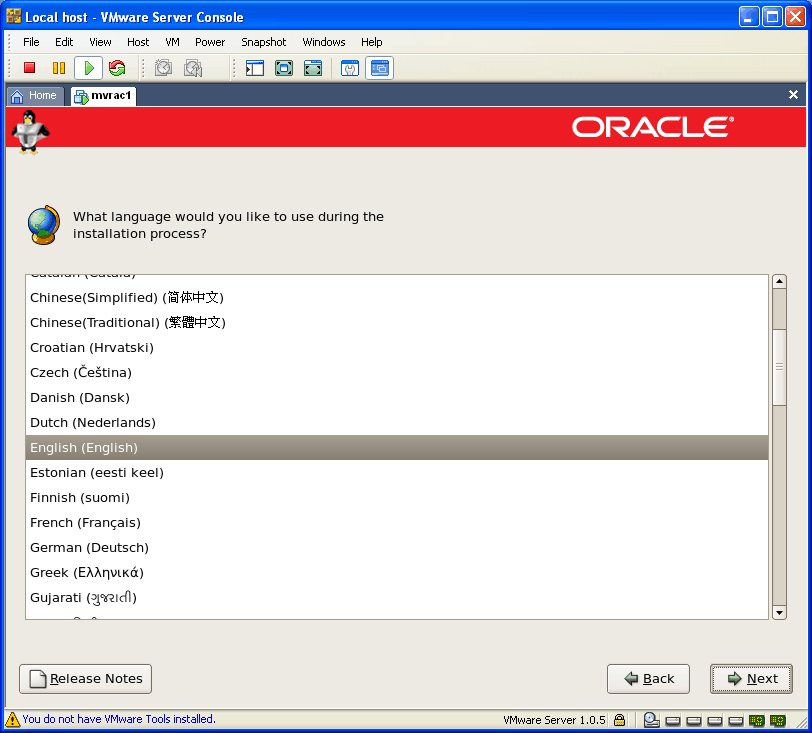This screenshot has height=733, width=812.
Task: Show or hide the inventory sidebar icon
Action: (x=255, y=68)
